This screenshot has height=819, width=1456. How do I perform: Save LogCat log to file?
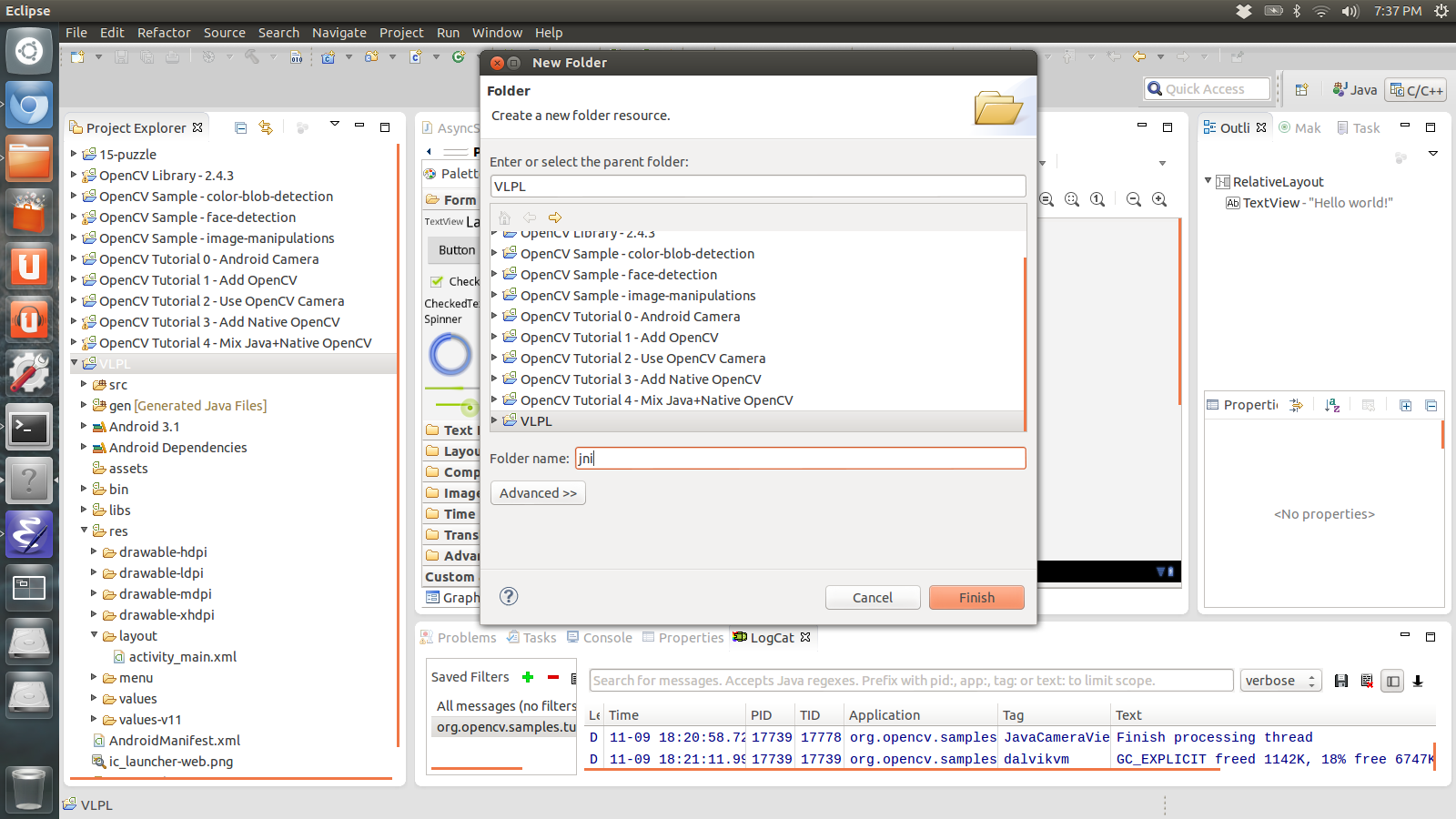[x=1341, y=681]
